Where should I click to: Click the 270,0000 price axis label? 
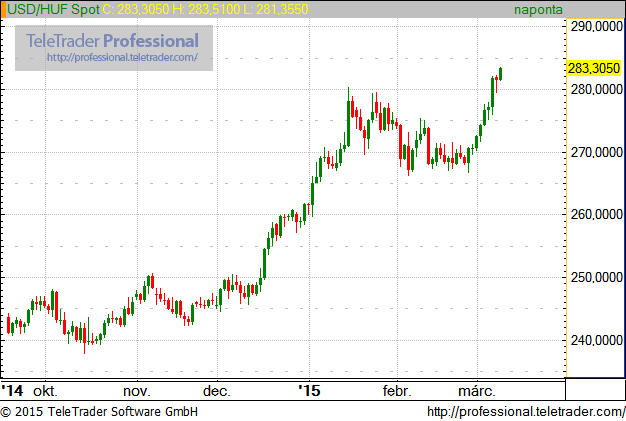point(596,152)
